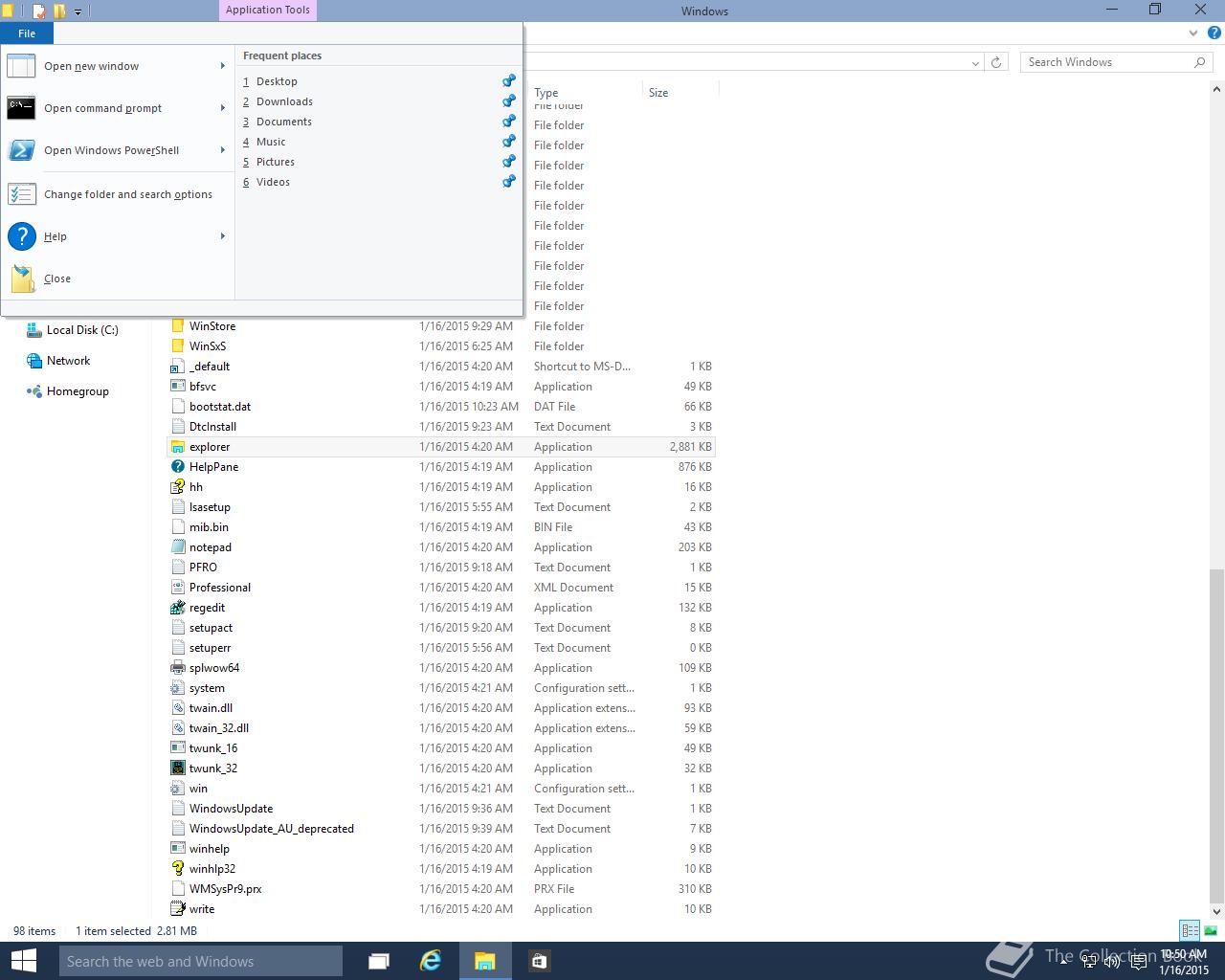
Task: Click the File tab
Action: tap(27, 33)
